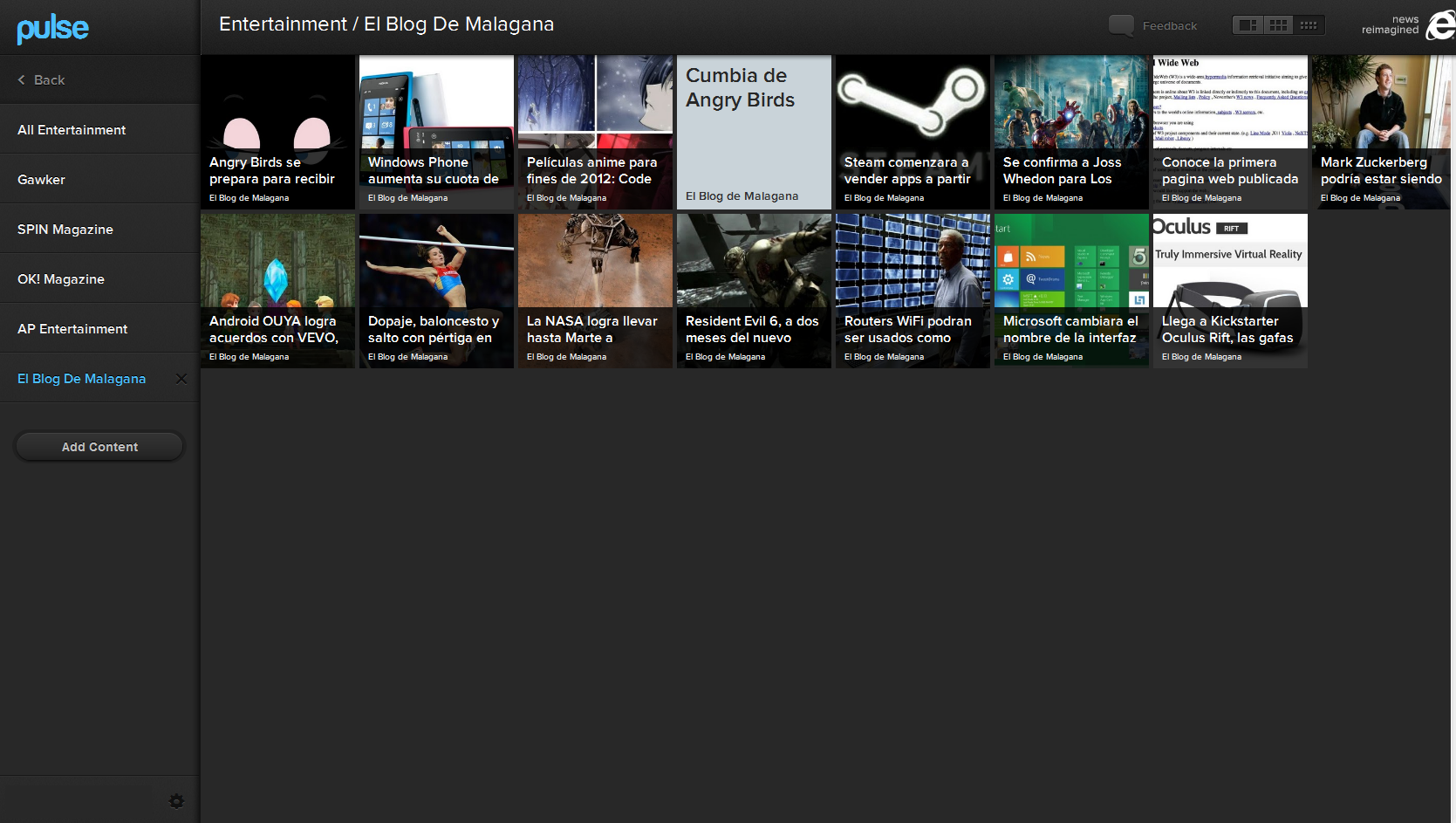Go back using the Back arrow
Image resolution: width=1456 pixels, height=823 pixels.
(41, 79)
